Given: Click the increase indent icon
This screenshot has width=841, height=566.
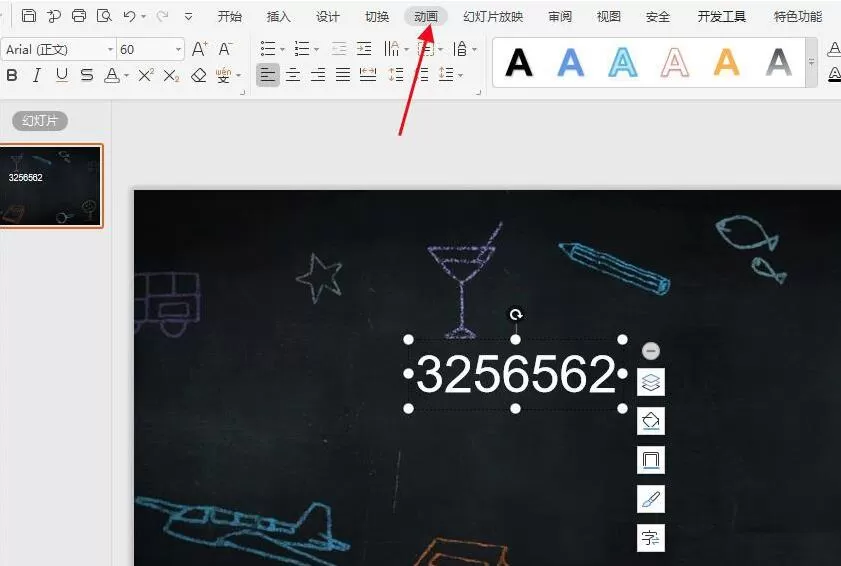Looking at the screenshot, I should 364,49.
